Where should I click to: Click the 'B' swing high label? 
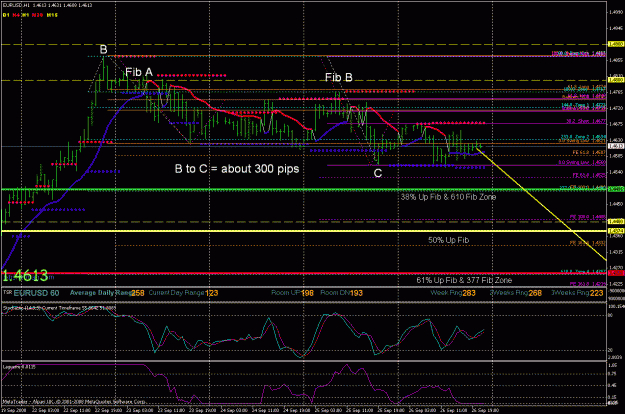tap(103, 50)
